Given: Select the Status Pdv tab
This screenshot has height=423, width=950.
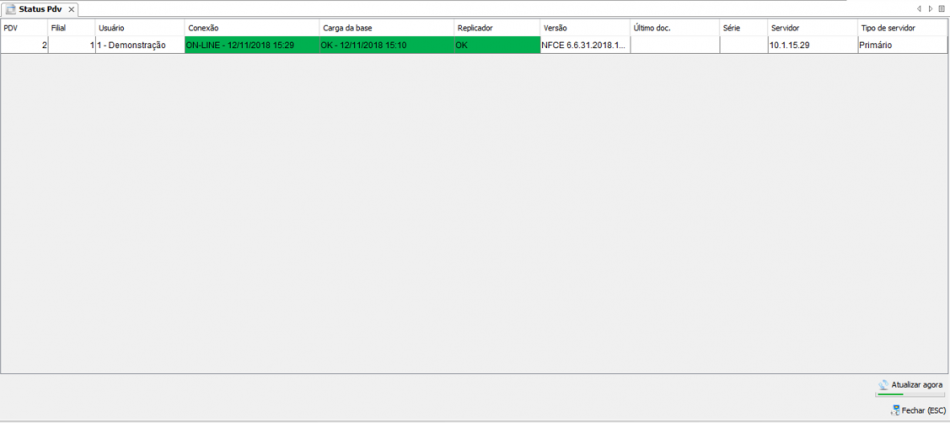Looking at the screenshot, I should coord(40,9).
